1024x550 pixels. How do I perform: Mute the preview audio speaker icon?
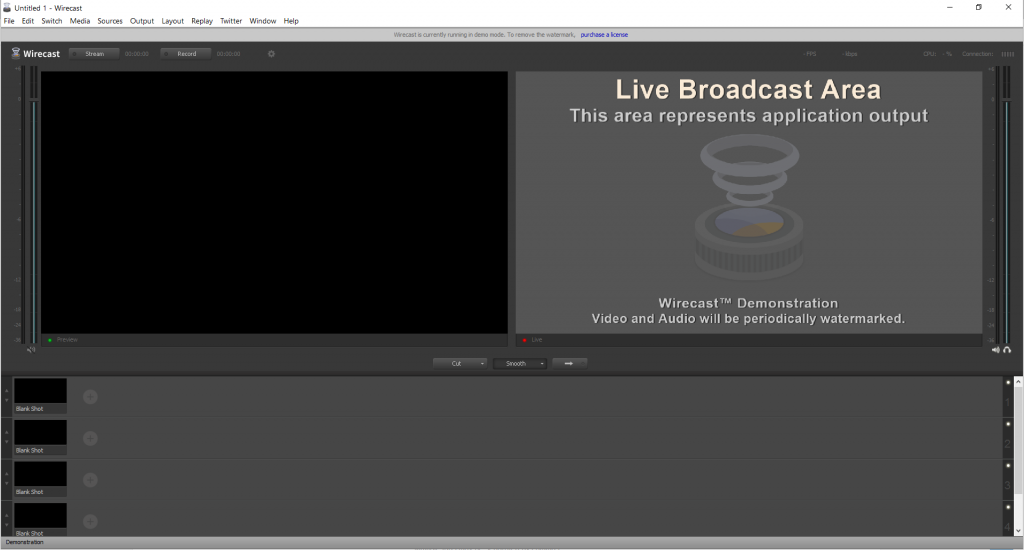pos(31,350)
